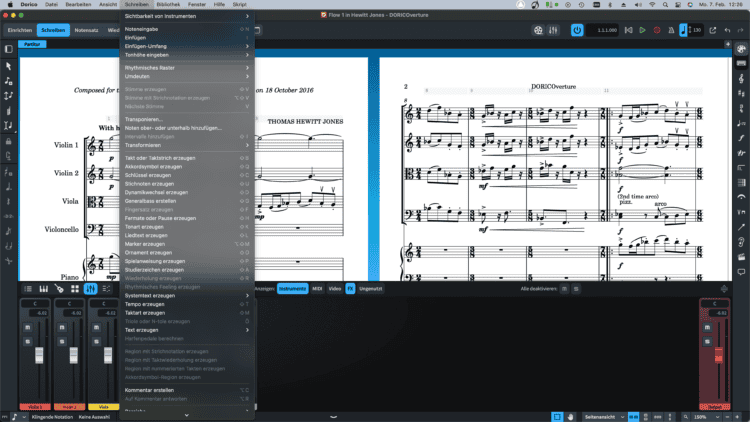Deactivate all mutes with m button
Screen dimensions: 750x422
pyautogui.click(x=564, y=289)
